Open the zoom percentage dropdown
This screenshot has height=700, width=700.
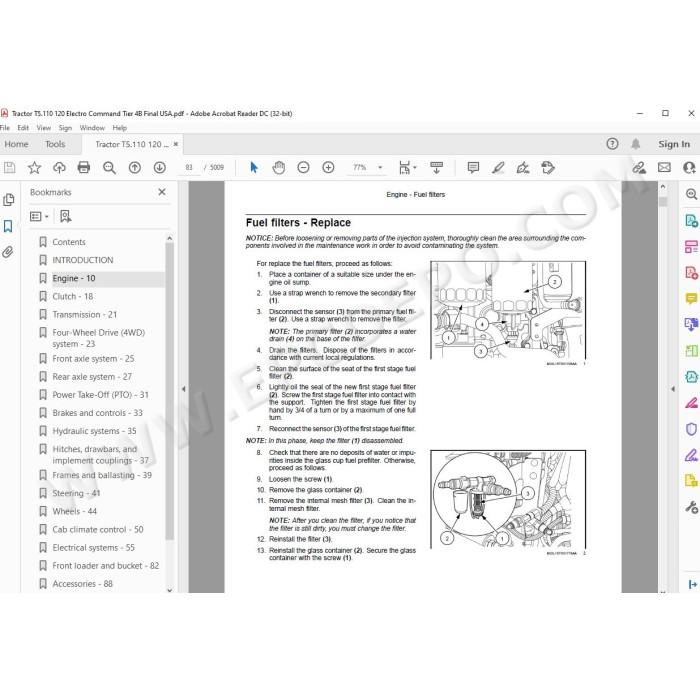coord(380,167)
